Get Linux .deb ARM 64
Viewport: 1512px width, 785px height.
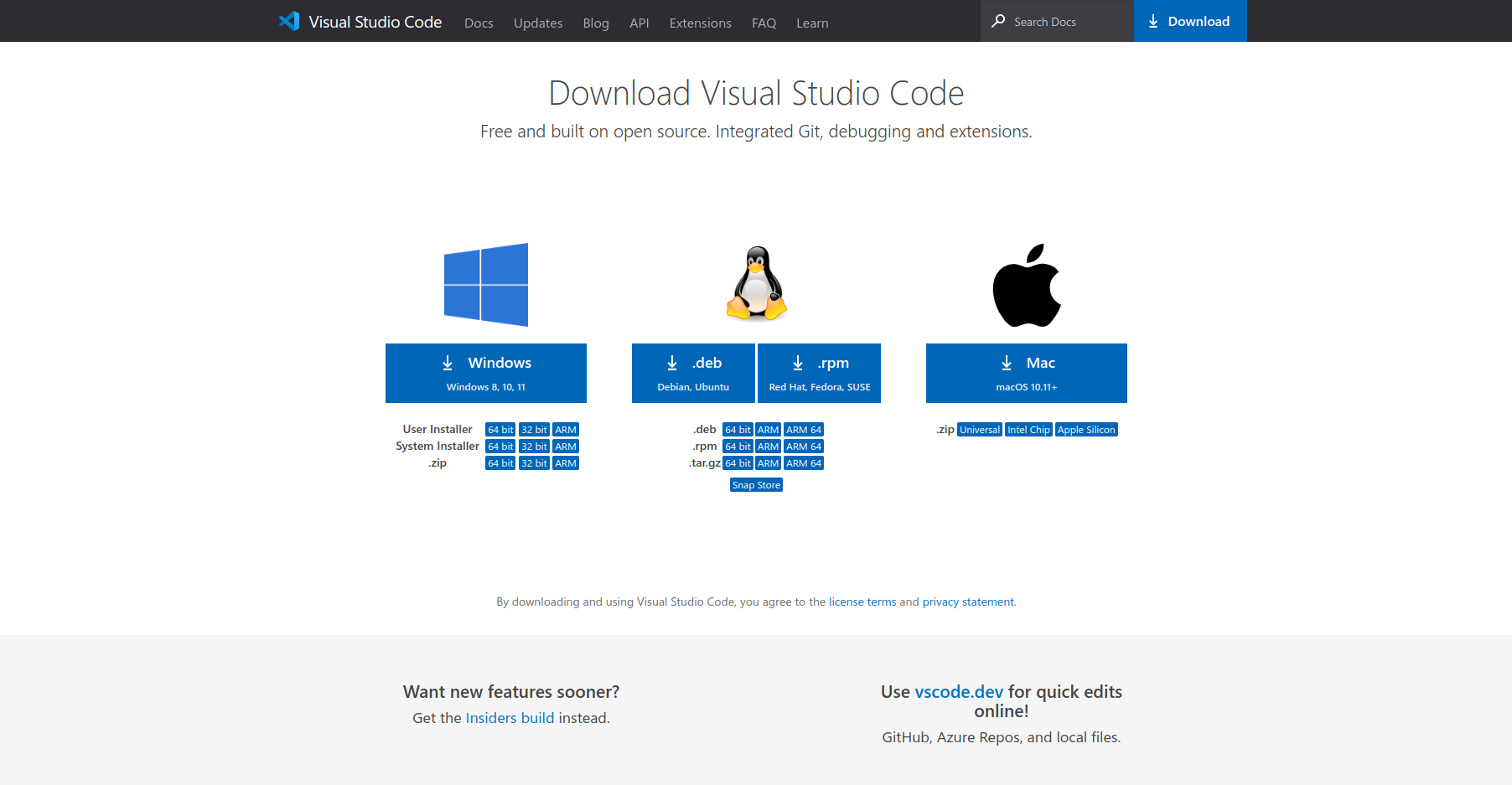tap(804, 430)
